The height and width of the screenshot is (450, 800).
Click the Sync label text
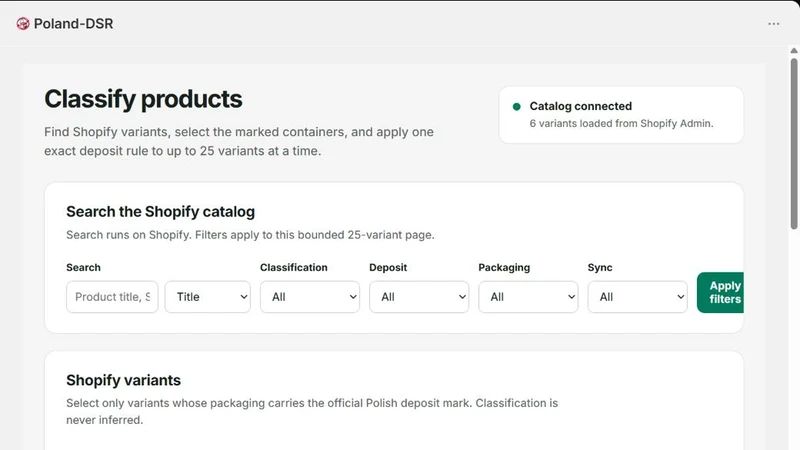[x=600, y=267]
